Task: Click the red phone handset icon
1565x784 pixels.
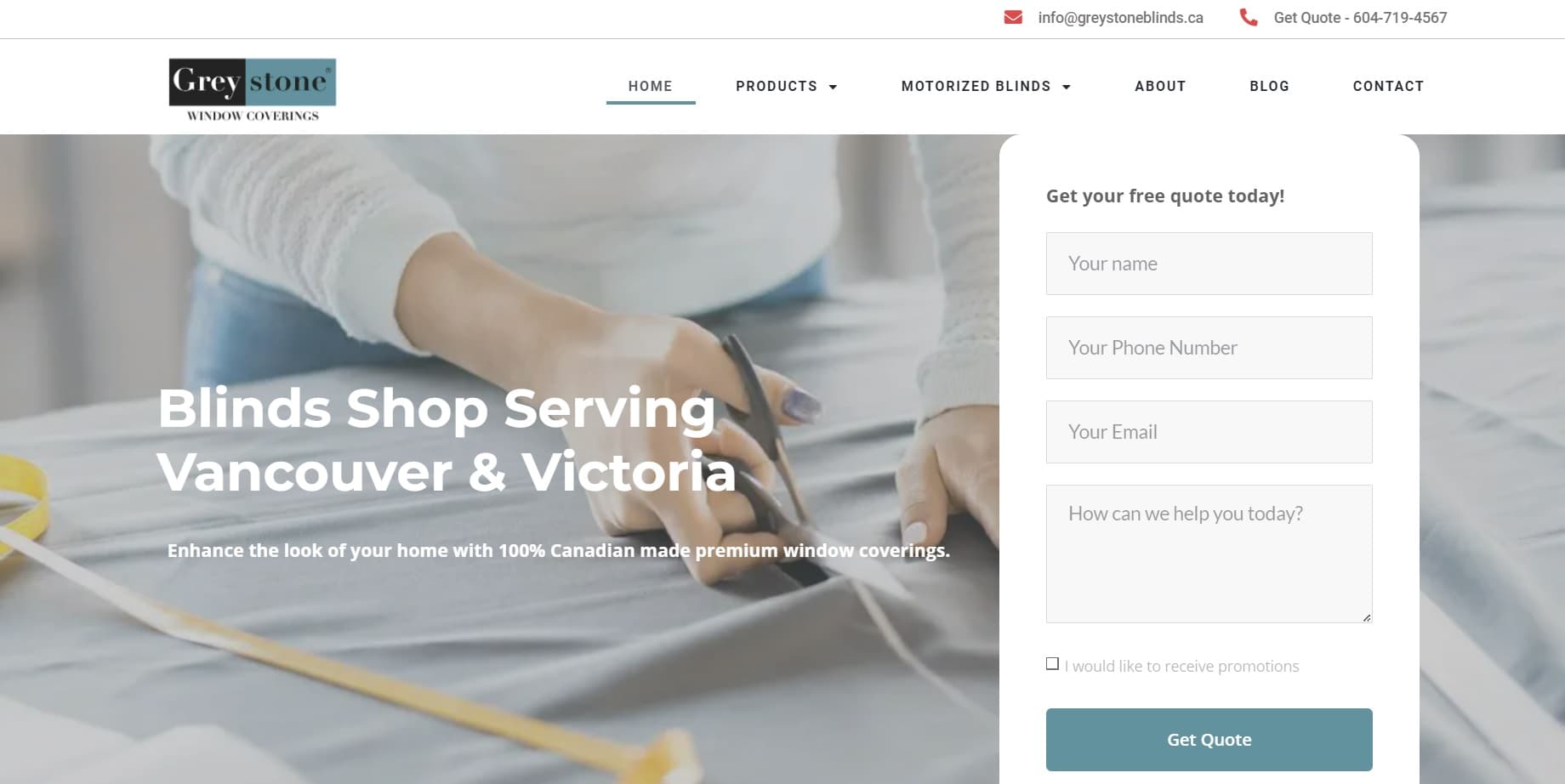Action: point(1248,17)
